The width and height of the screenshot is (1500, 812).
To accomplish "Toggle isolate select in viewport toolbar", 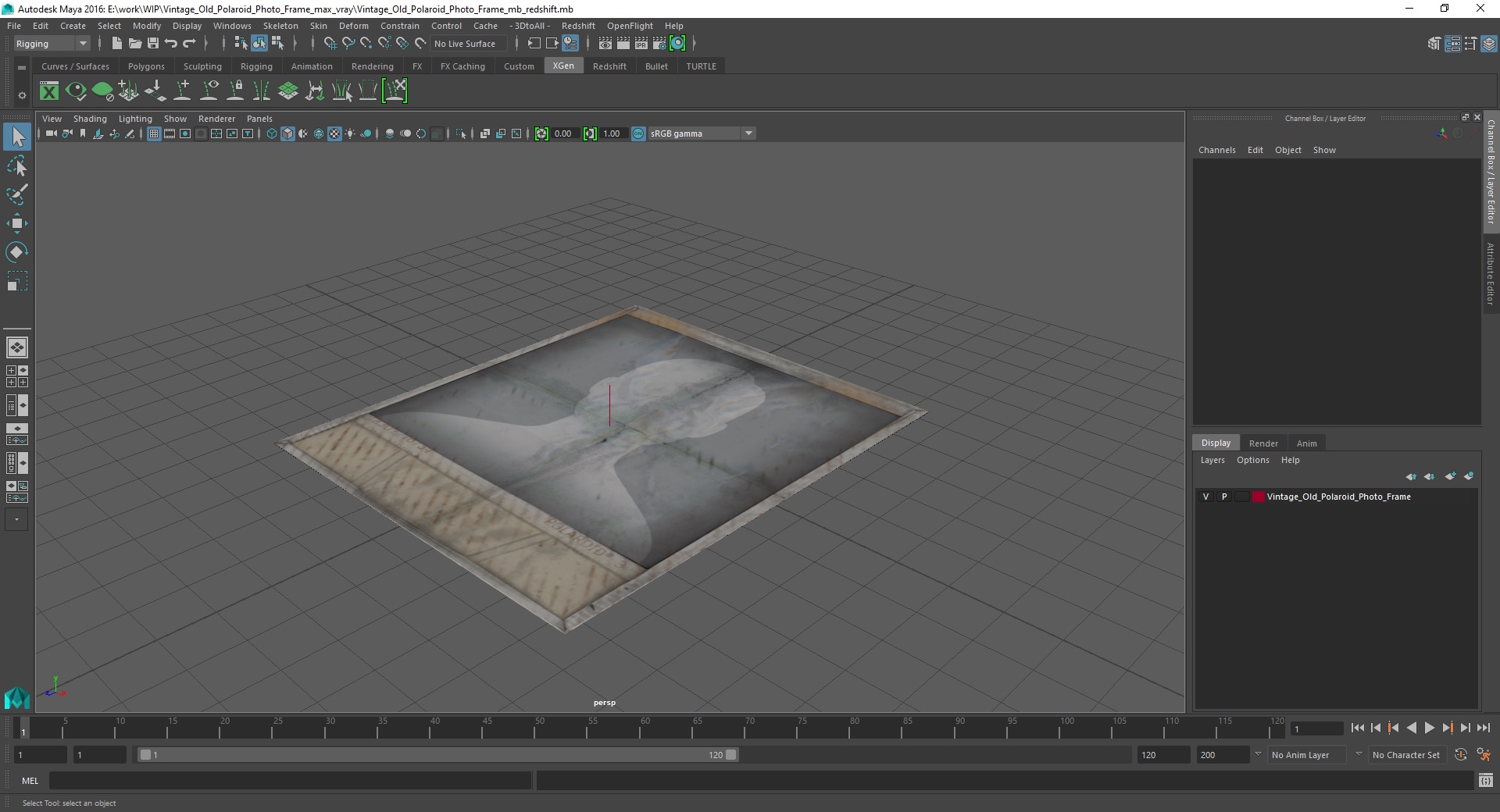I will (461, 134).
